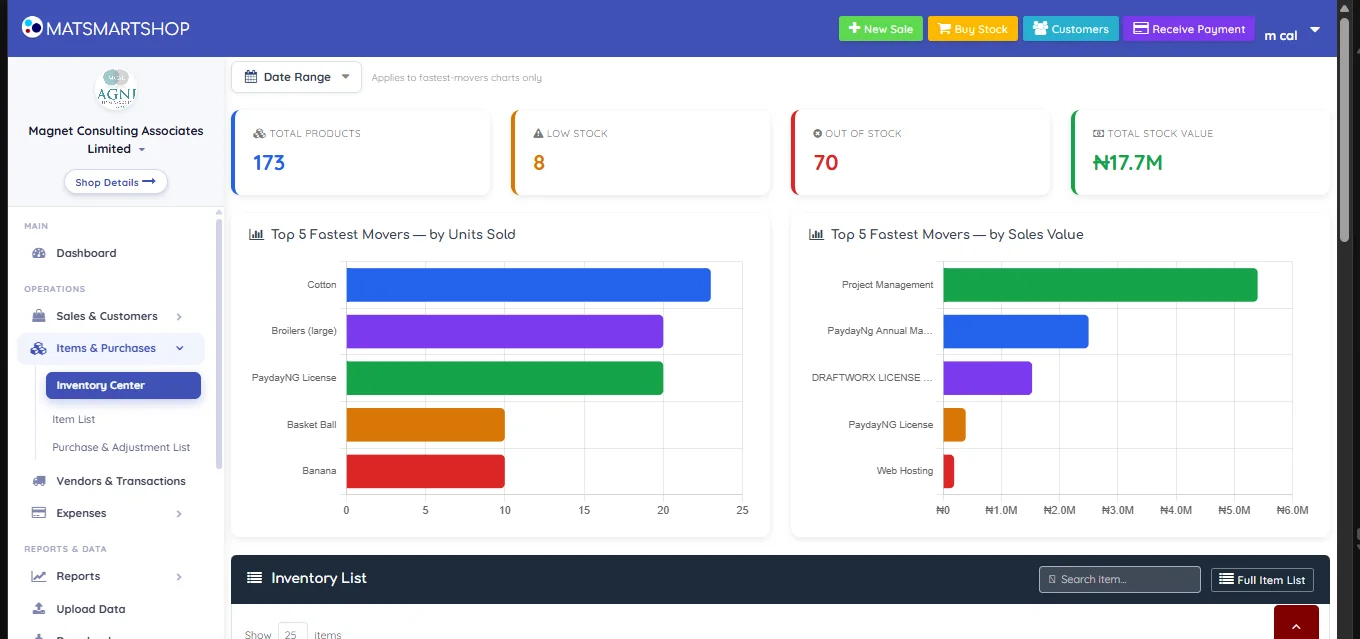Click the Total Stock Value ₦17.7M
Image resolution: width=1360 pixels, height=639 pixels.
pyautogui.click(x=1128, y=162)
